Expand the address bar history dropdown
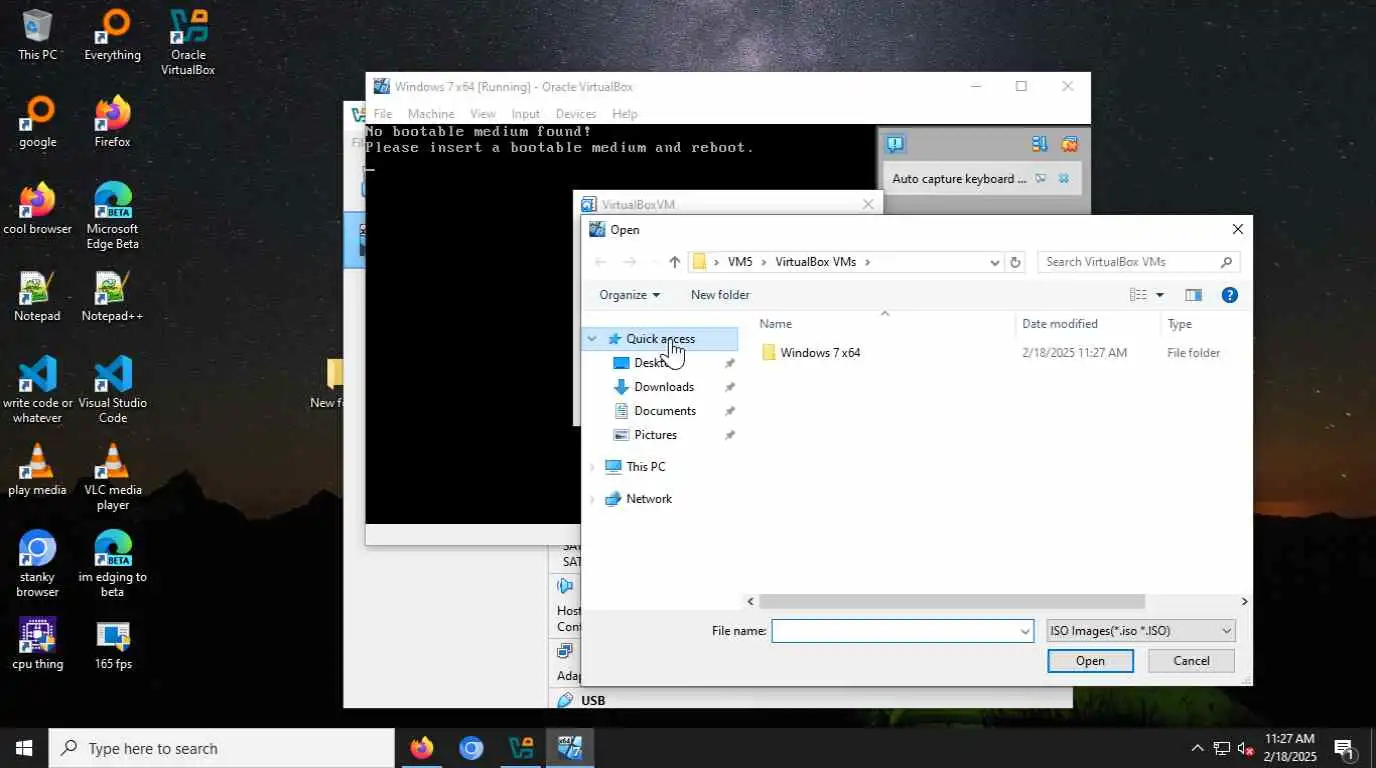 [994, 262]
